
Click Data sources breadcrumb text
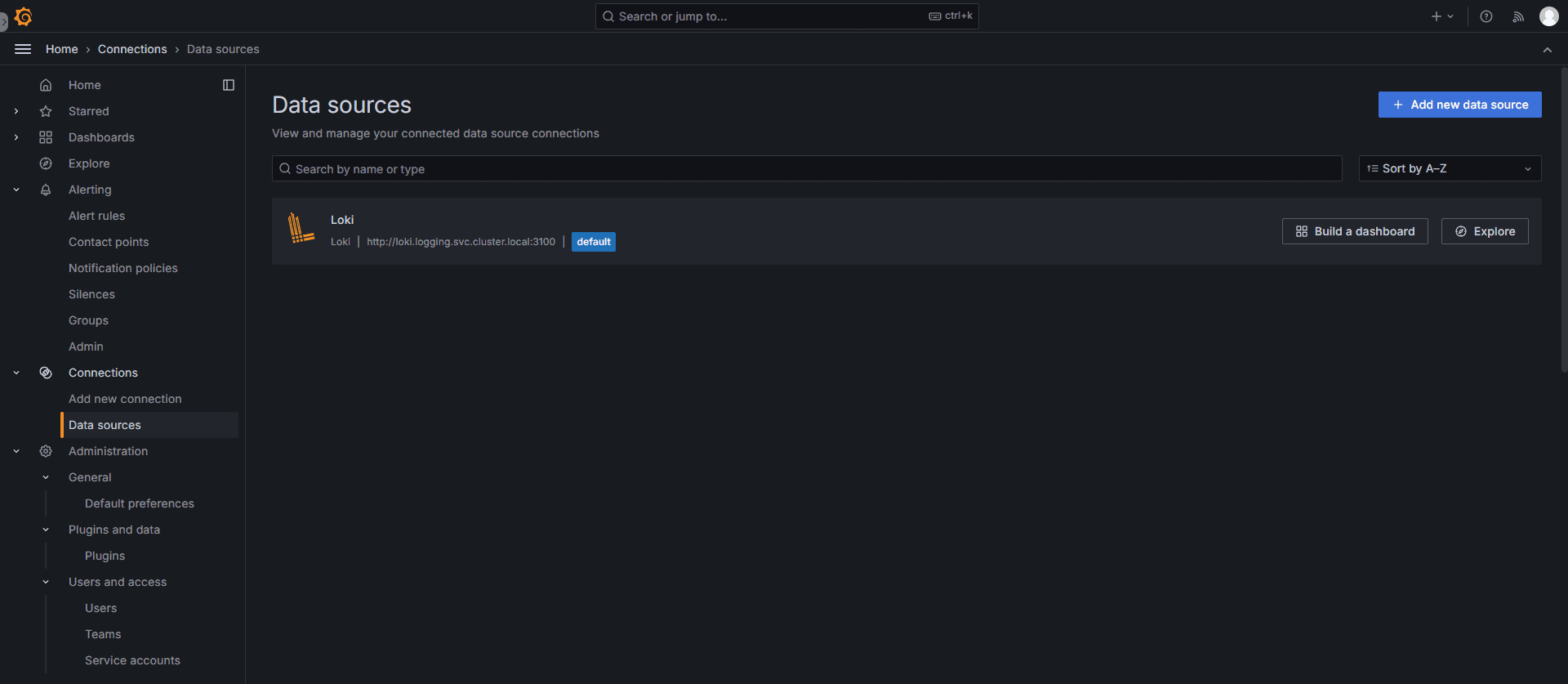223,49
